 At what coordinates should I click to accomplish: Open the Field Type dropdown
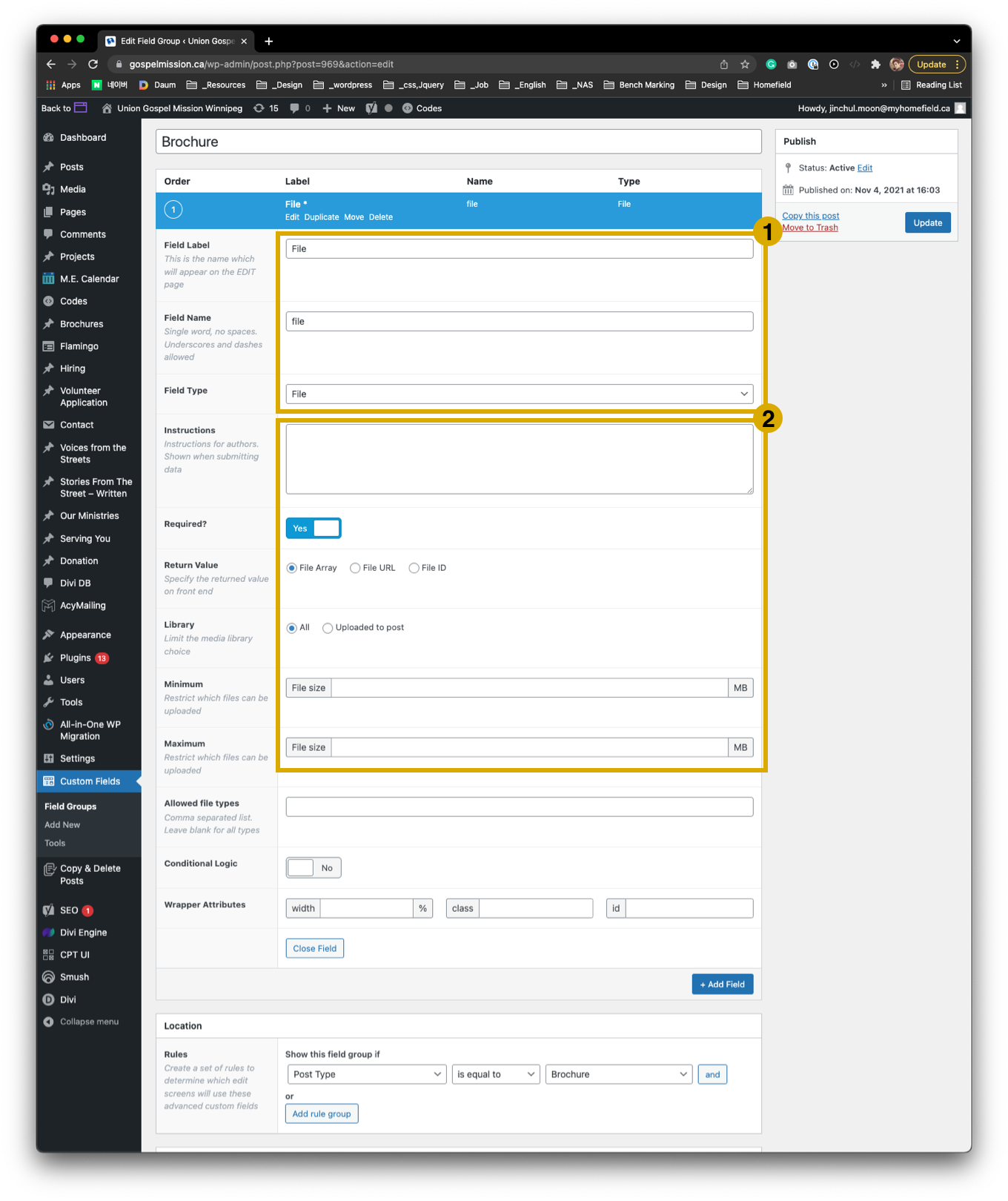pyautogui.click(x=519, y=394)
